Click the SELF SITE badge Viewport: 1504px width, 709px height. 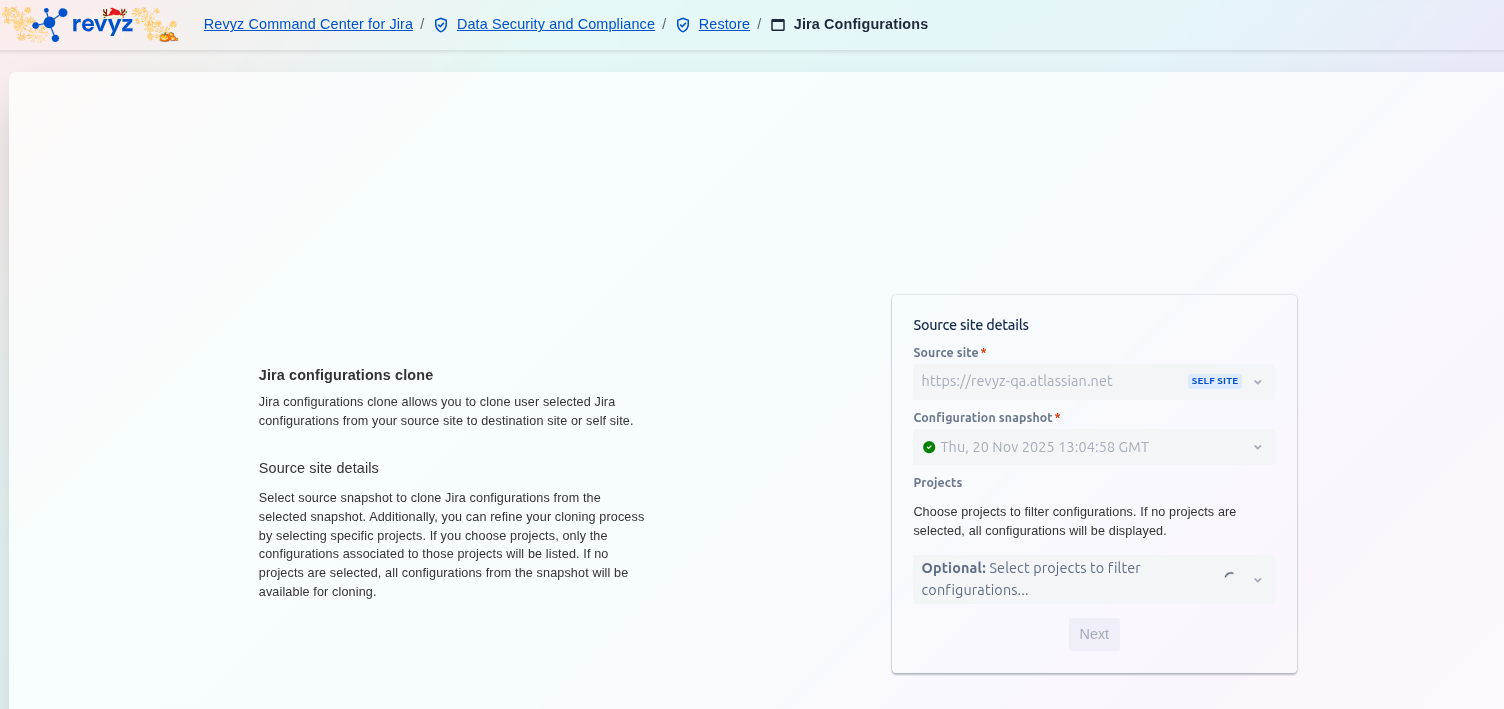tap(1214, 381)
